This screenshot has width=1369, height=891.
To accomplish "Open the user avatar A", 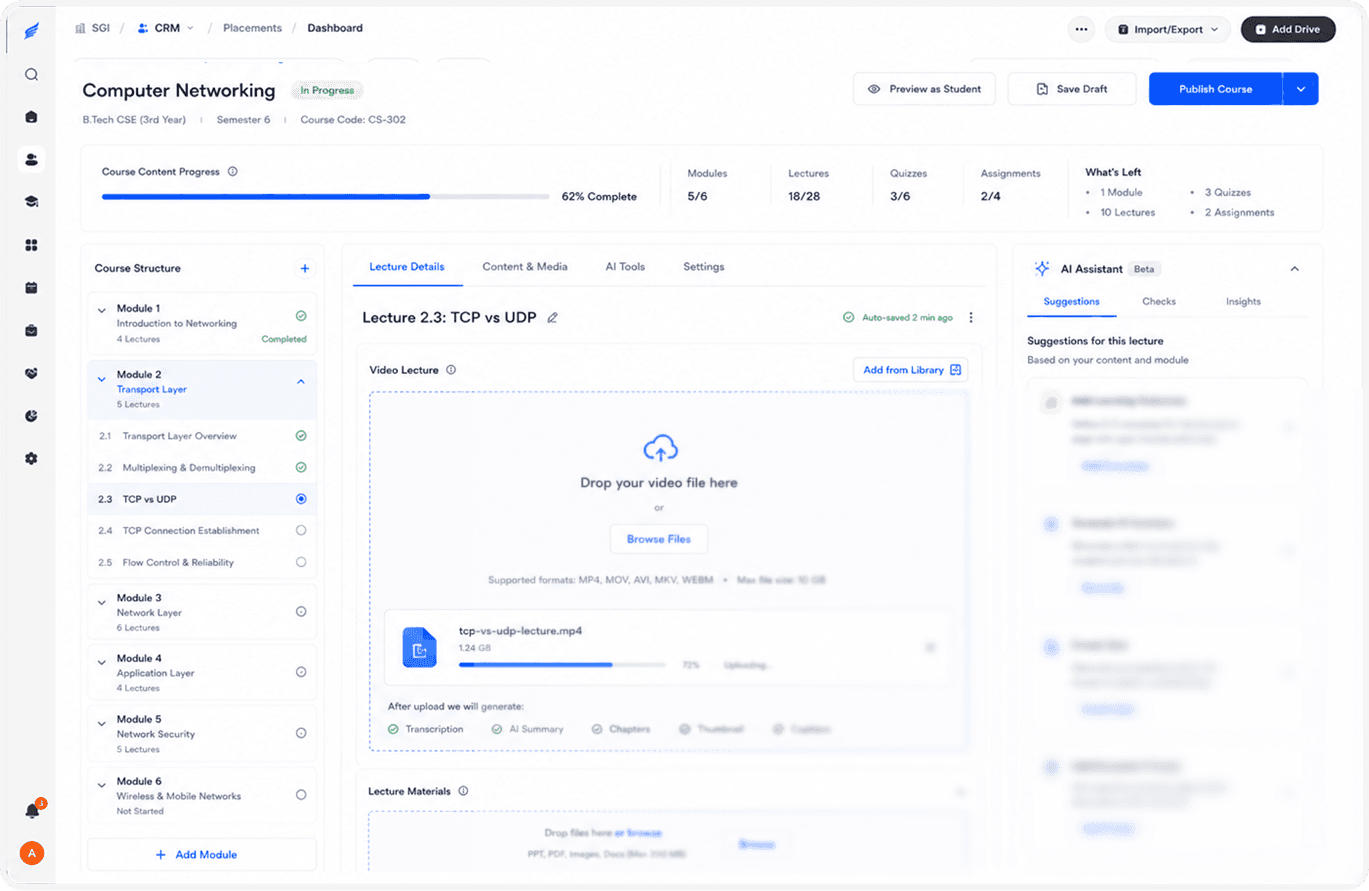I will click(32, 853).
